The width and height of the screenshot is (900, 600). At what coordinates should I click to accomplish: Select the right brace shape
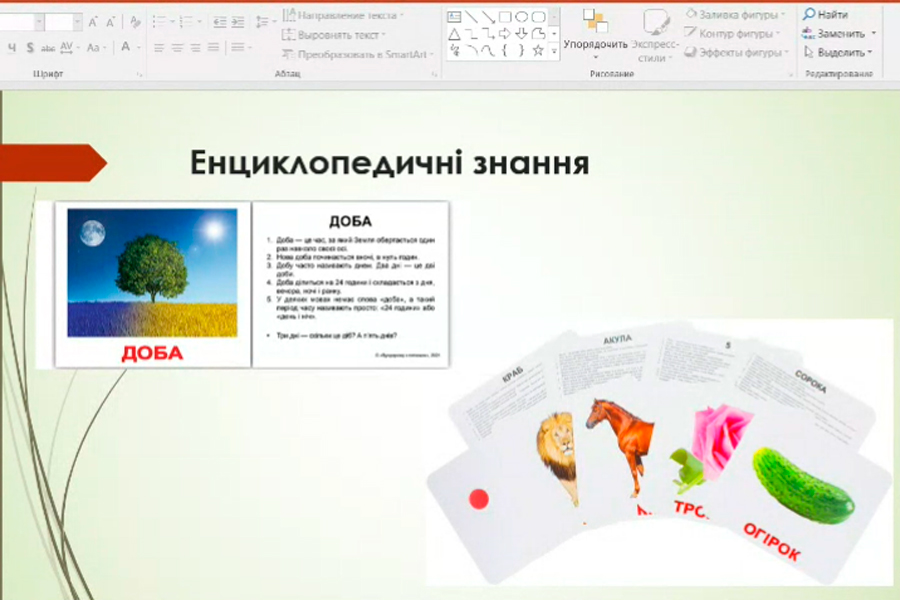521,51
